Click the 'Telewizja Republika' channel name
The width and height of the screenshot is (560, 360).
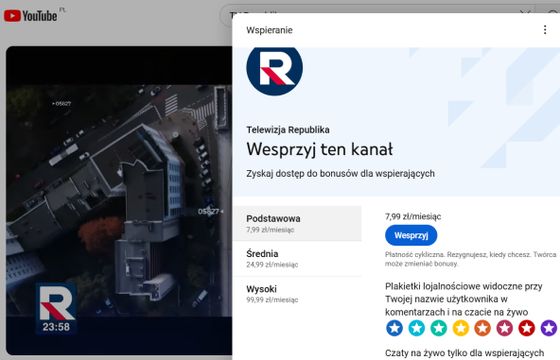(x=288, y=130)
